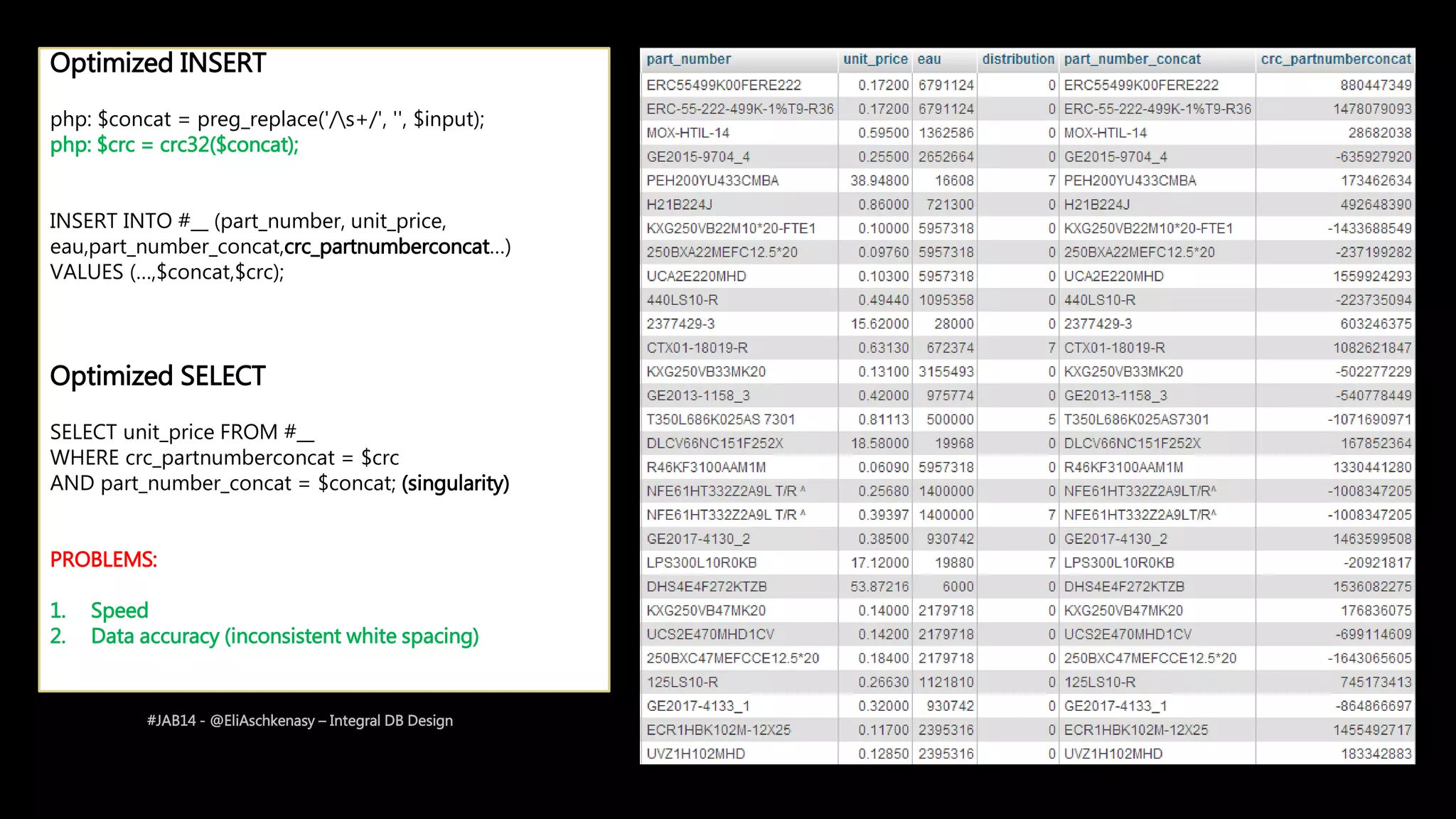Select UVZ1H102MHD in part_number column
This screenshot has width=1456, height=819.
coord(695,754)
